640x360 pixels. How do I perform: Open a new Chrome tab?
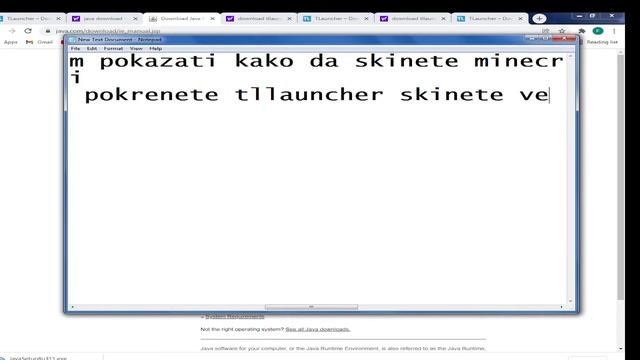click(x=539, y=18)
